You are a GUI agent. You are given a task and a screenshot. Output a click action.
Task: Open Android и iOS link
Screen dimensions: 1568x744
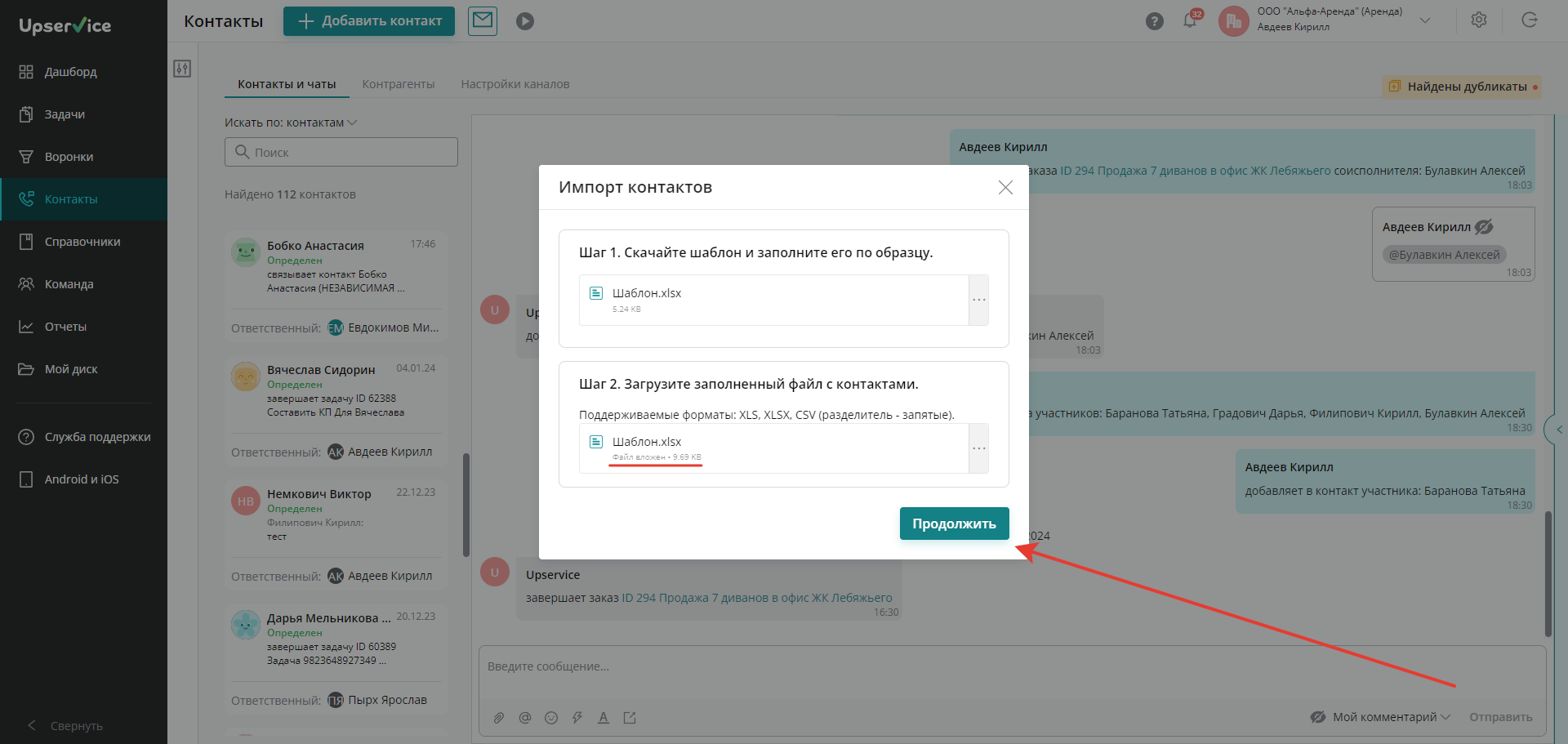83,479
